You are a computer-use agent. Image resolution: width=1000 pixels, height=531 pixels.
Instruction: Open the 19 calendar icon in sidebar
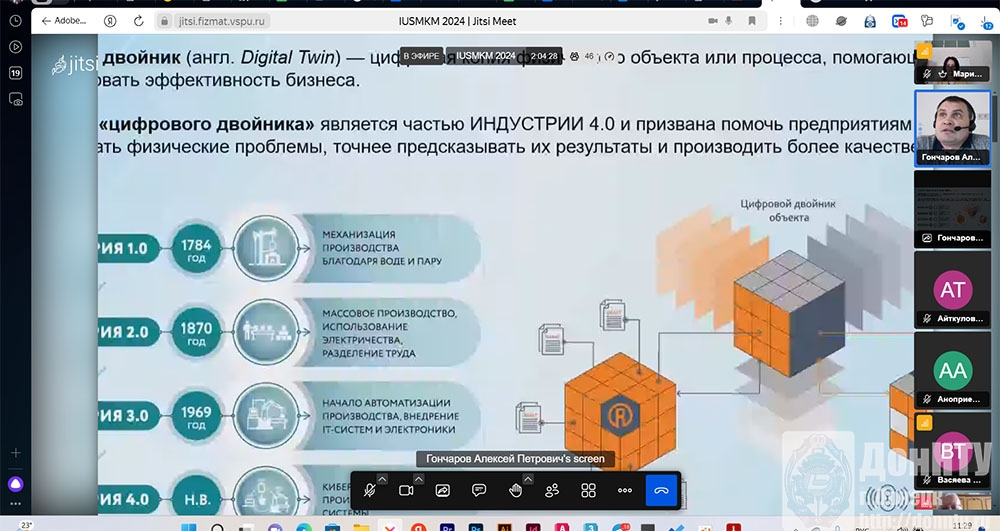(x=15, y=73)
